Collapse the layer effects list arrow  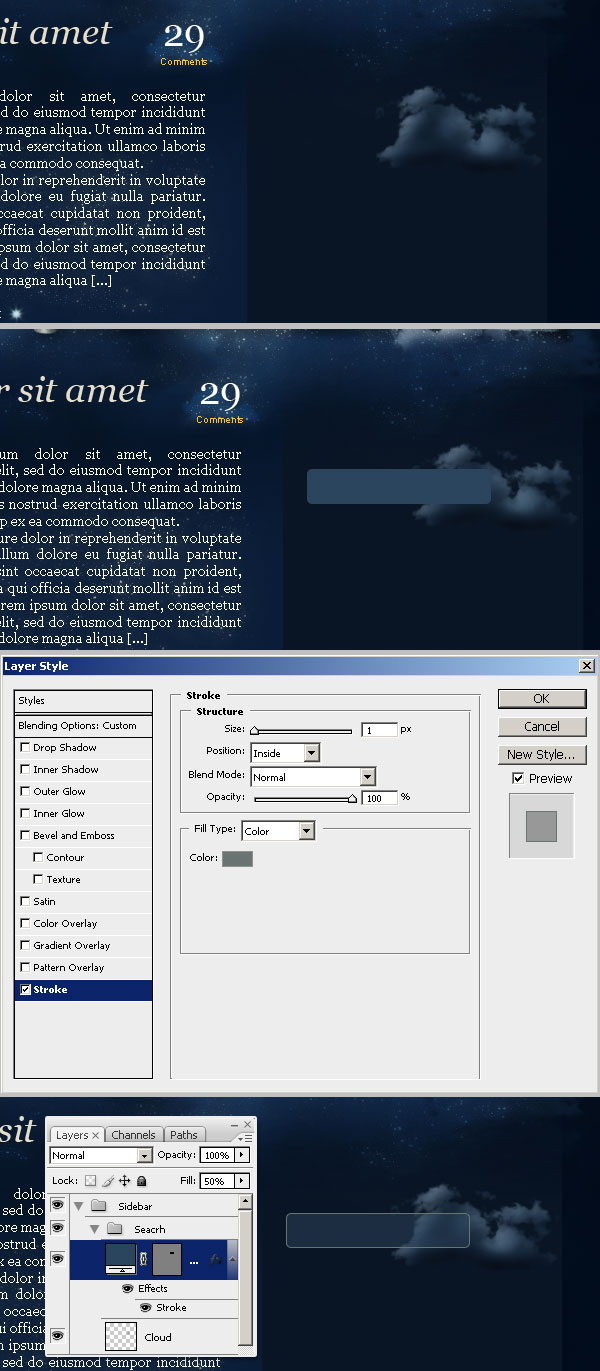(233, 1259)
